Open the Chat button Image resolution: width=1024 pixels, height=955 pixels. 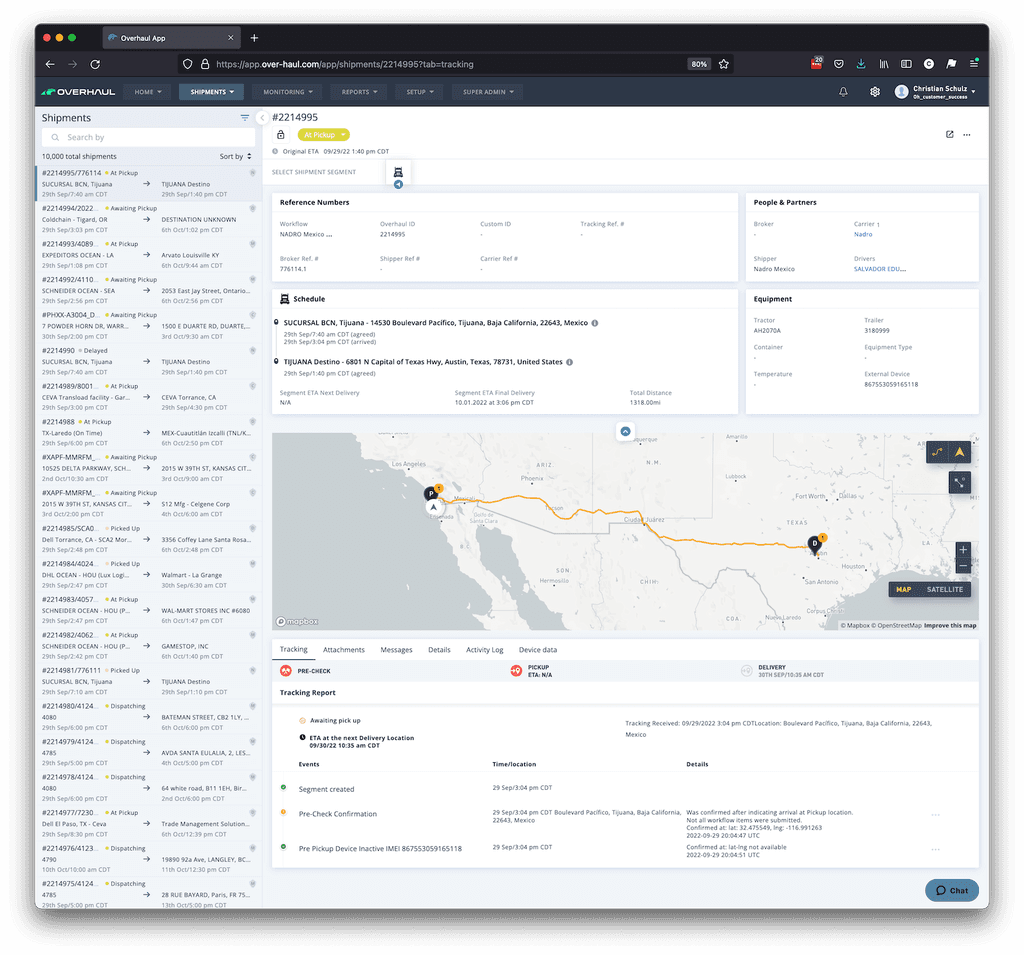952,890
